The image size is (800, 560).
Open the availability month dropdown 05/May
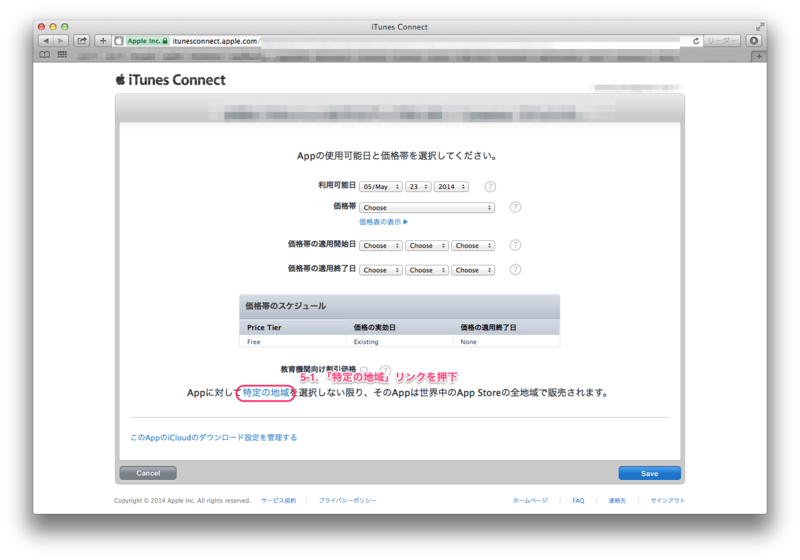(x=381, y=187)
